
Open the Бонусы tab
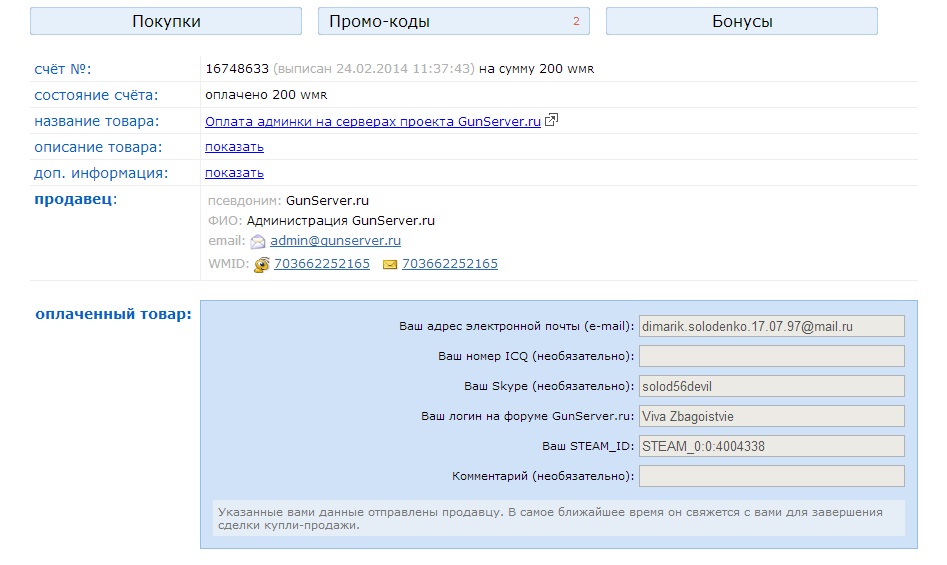[x=741, y=21]
